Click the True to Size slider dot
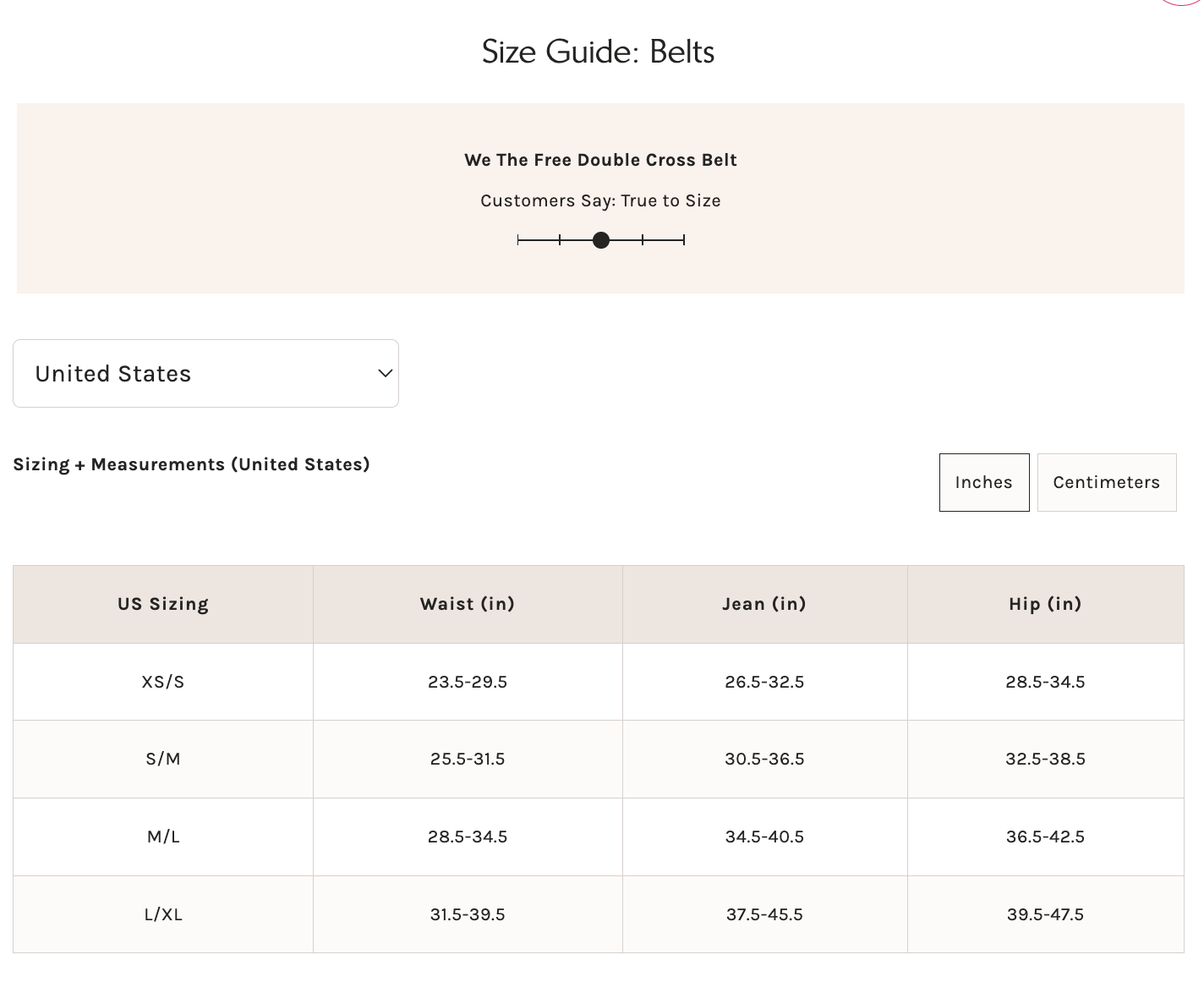 601,240
